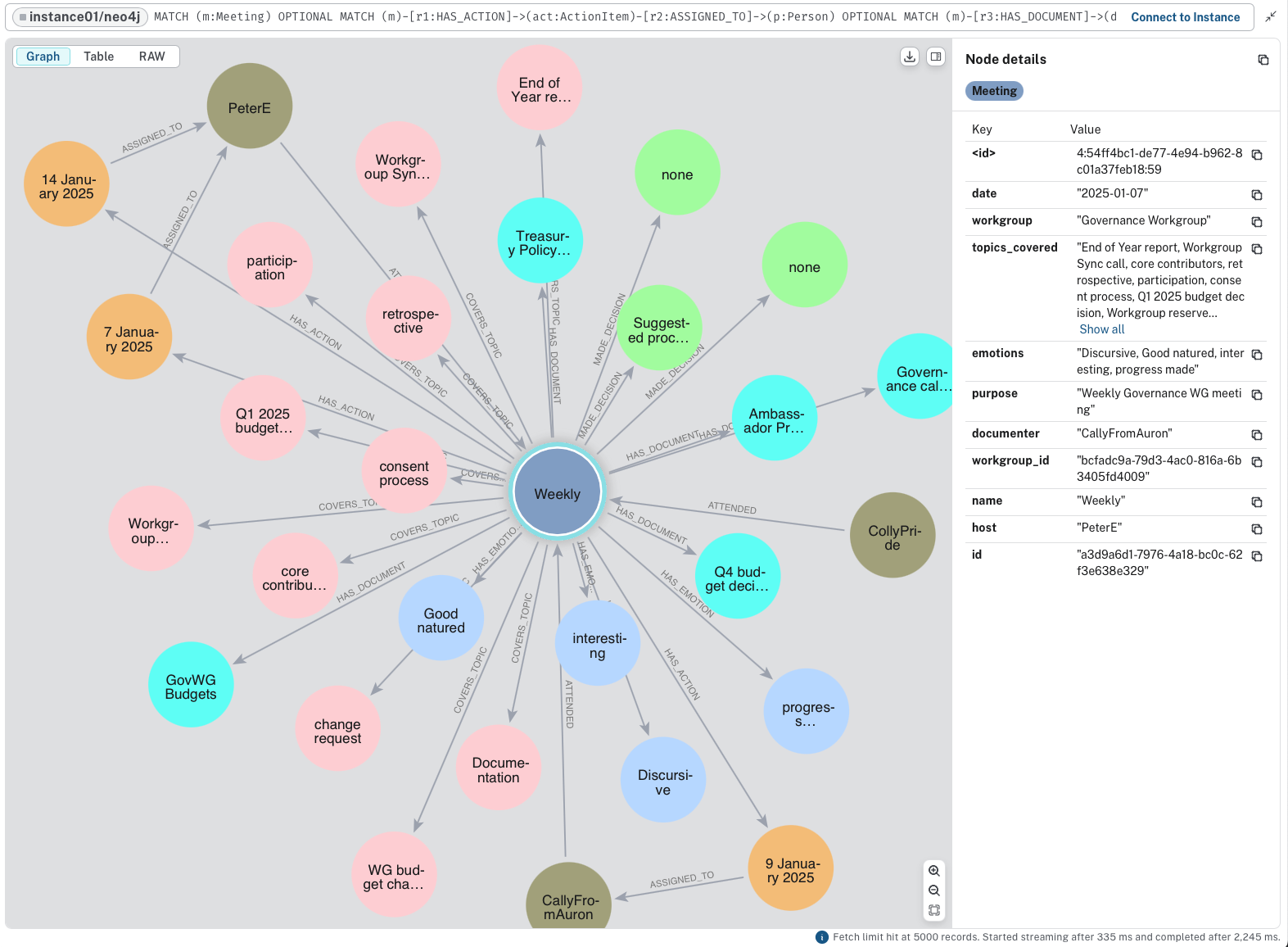Image resolution: width=1288 pixels, height=947 pixels.
Task: Click Connect to Instance link
Action: click(x=1185, y=17)
